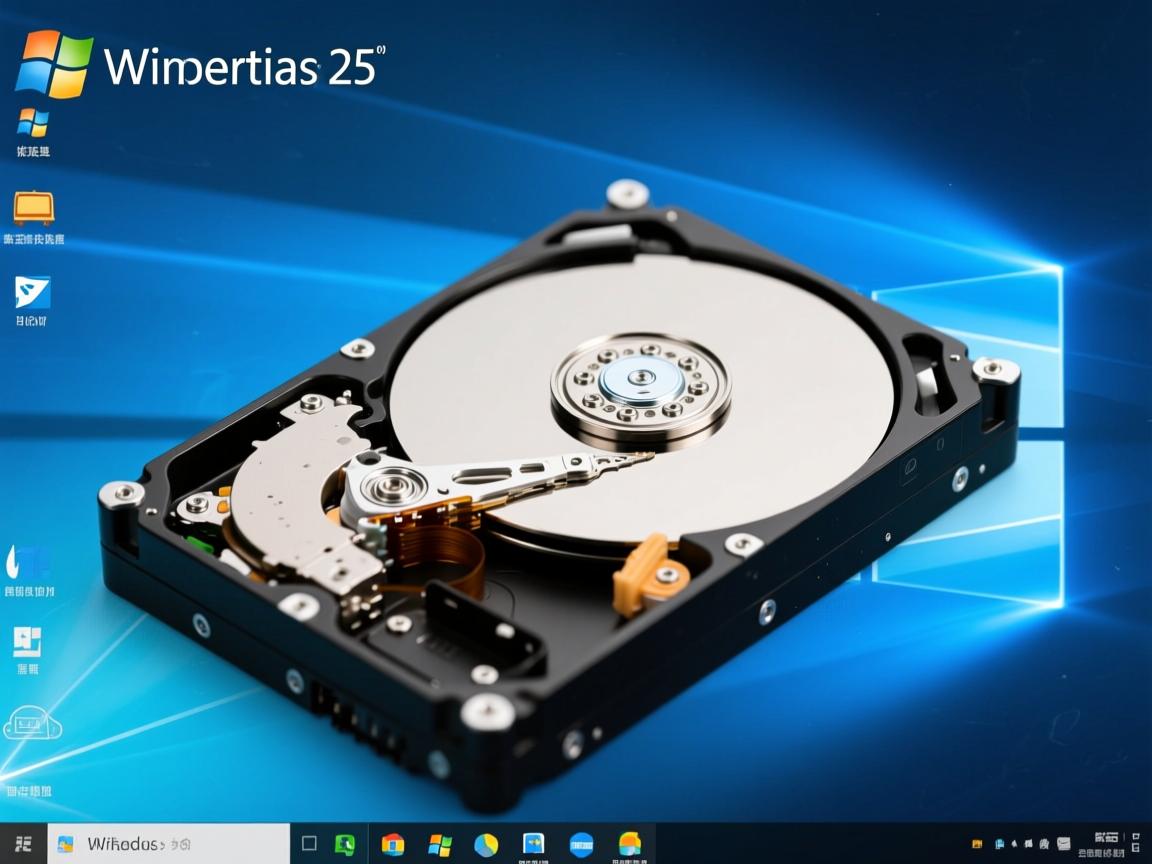This screenshot has width=1152, height=864.
Task: Open Task View square icon
Action: tap(309, 844)
